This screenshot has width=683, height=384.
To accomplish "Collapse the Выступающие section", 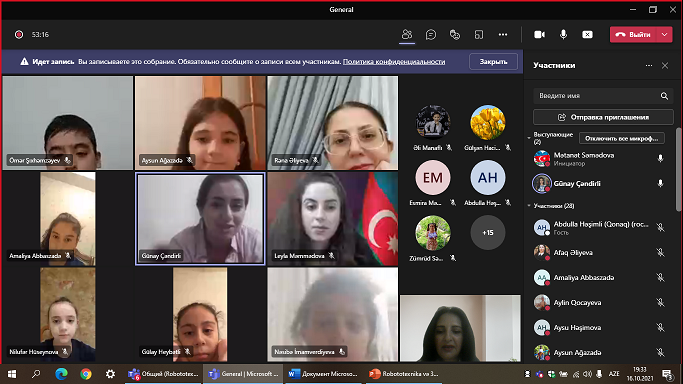I will point(529,138).
